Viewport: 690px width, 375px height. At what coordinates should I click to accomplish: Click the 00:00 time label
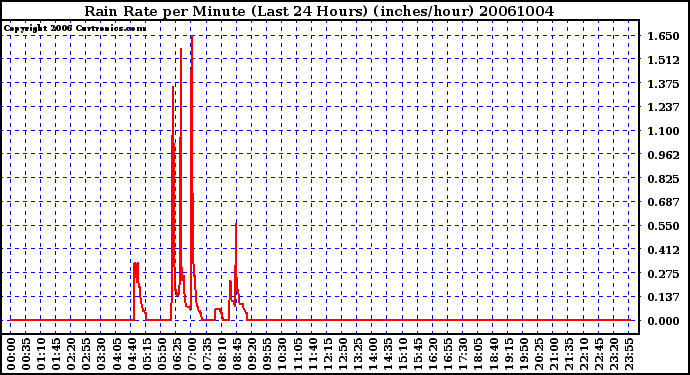pyautogui.click(x=11, y=354)
